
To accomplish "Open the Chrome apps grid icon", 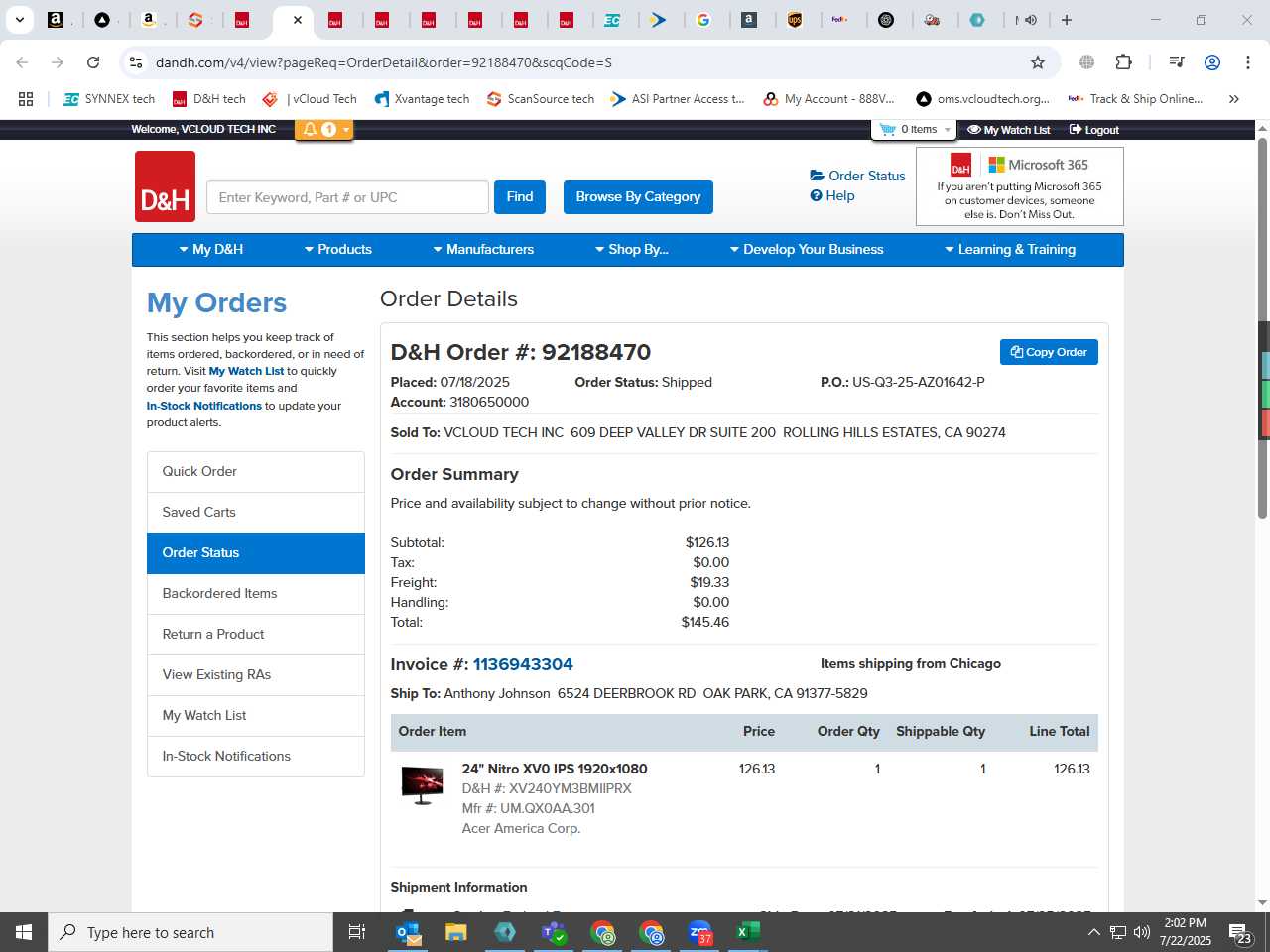I will [26, 99].
